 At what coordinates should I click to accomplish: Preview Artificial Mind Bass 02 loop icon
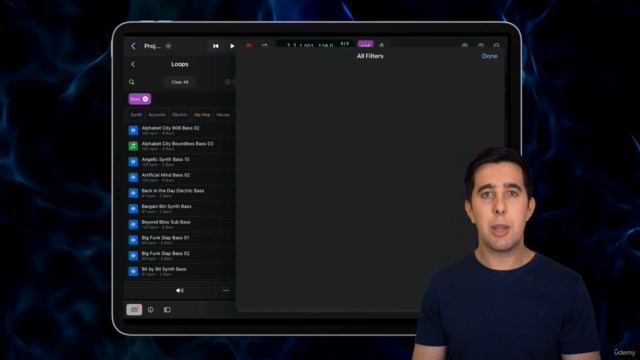(133, 177)
